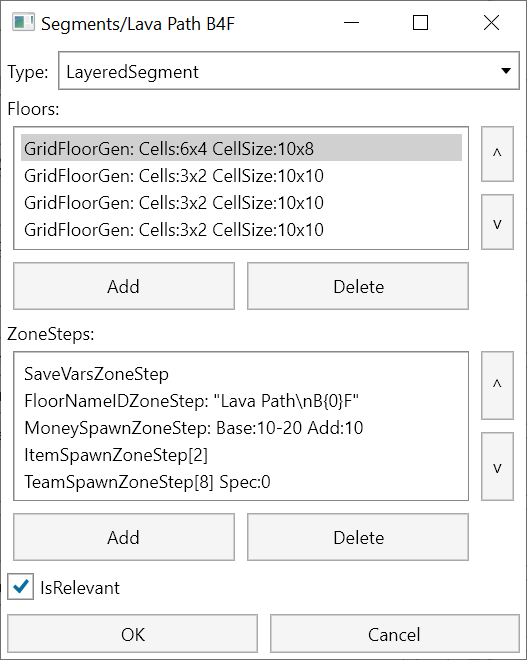Toggle the IsRelevant checkbox
Screen dimensions: 527x660
pyautogui.click(x=21, y=587)
